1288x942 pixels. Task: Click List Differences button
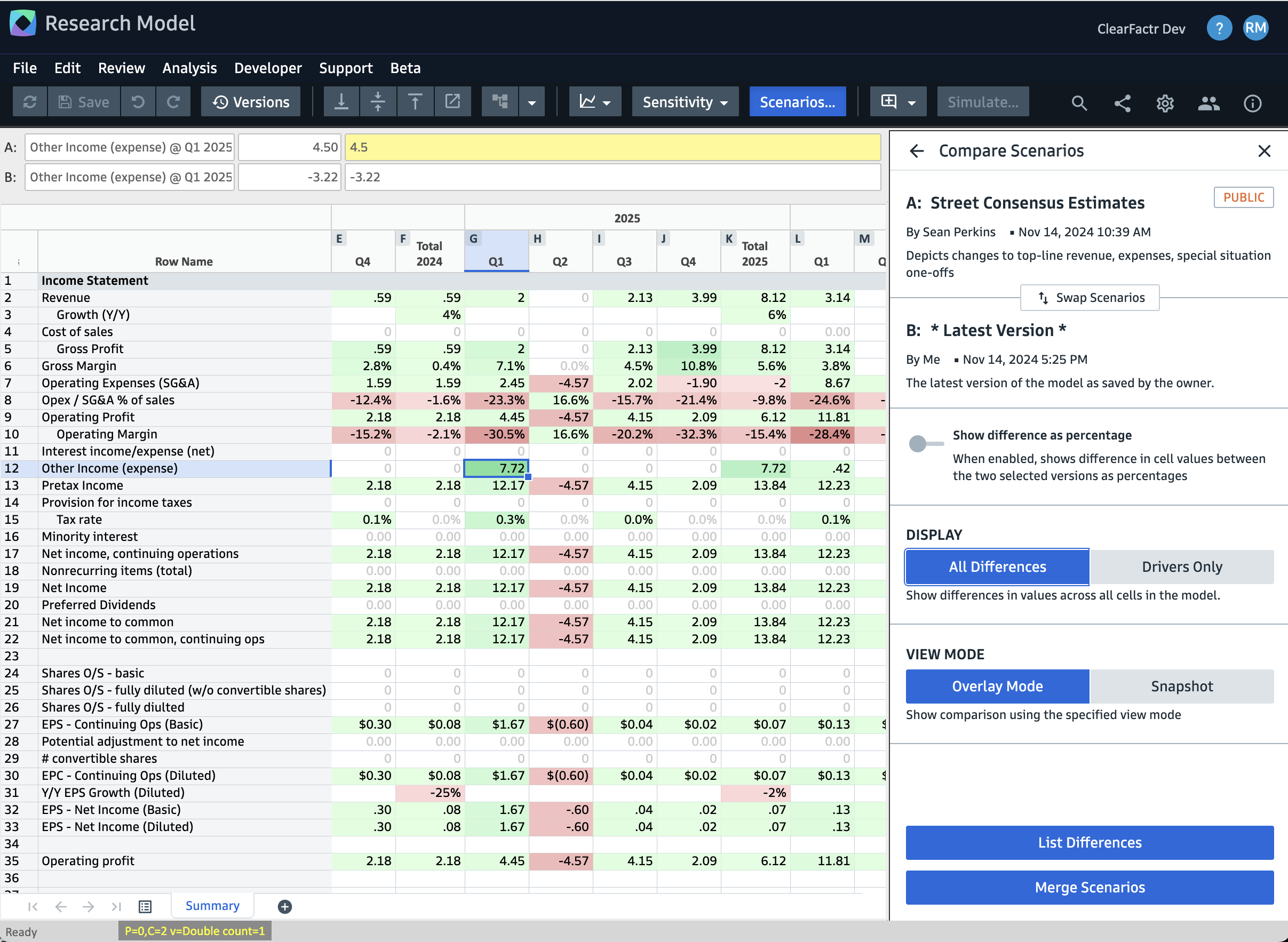pyautogui.click(x=1090, y=843)
